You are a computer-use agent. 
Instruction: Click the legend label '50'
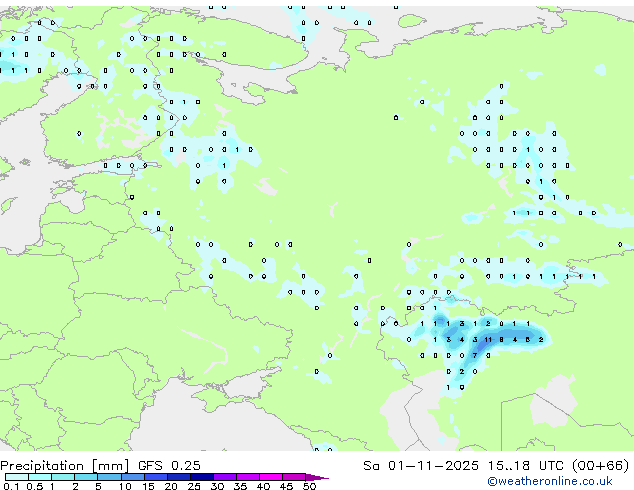(309, 486)
